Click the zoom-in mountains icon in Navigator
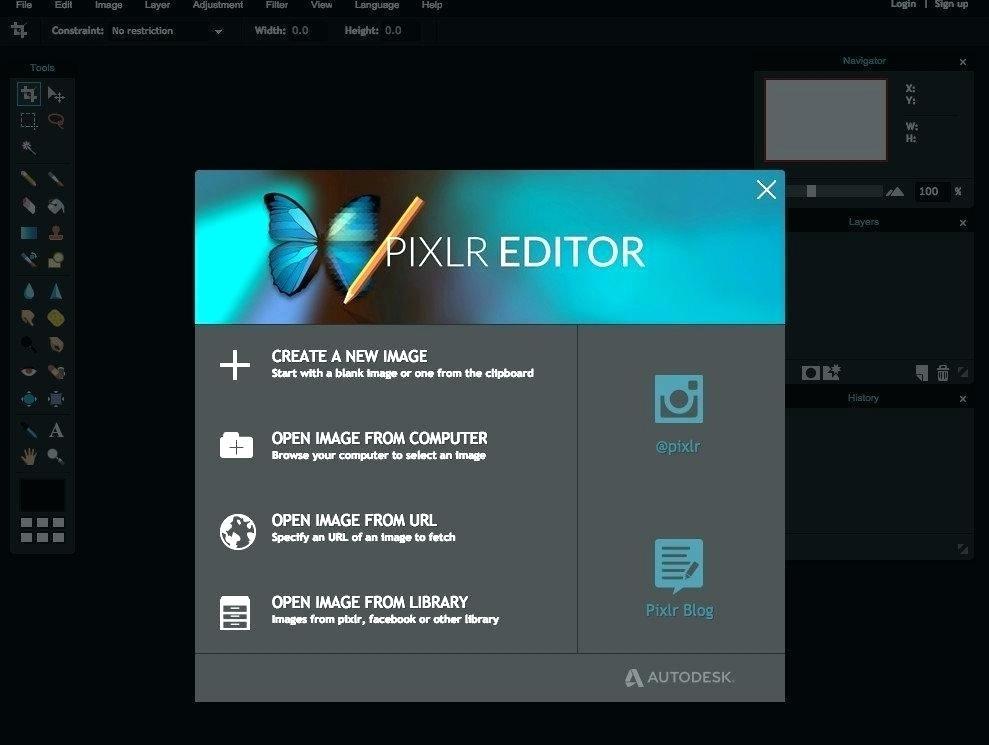This screenshot has height=745, width=989. point(895,191)
